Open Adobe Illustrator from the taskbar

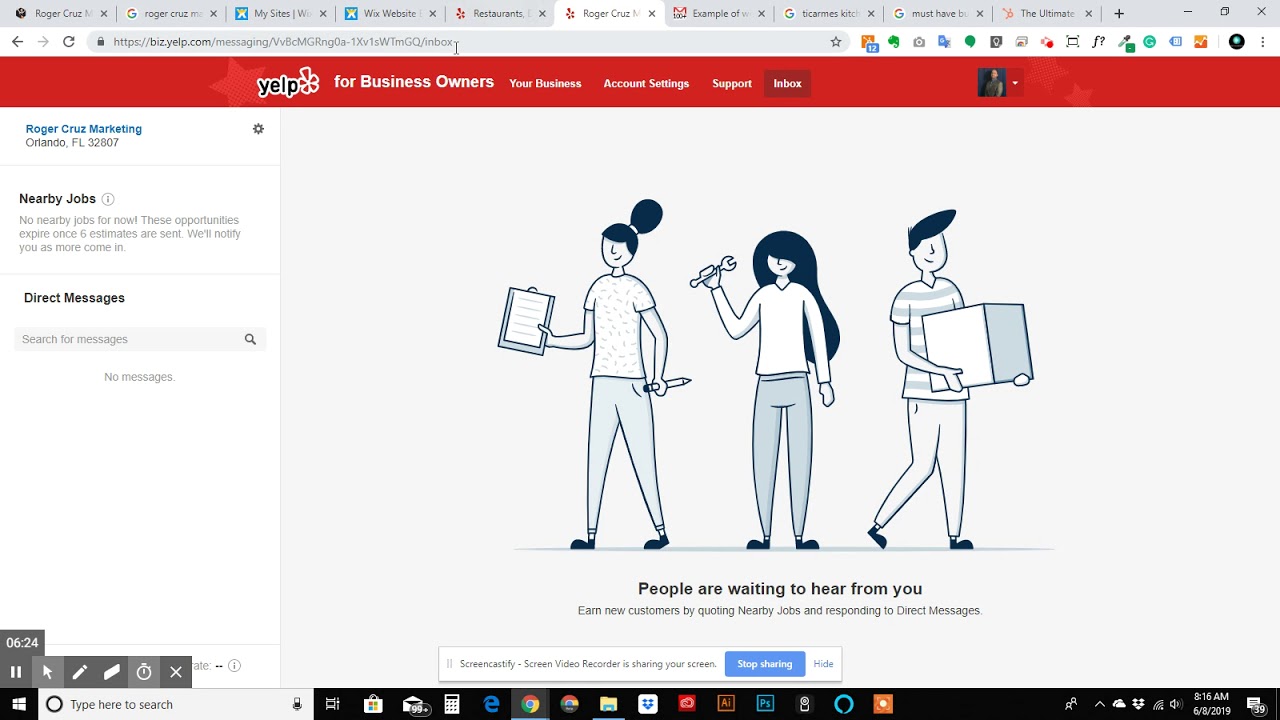pos(726,704)
